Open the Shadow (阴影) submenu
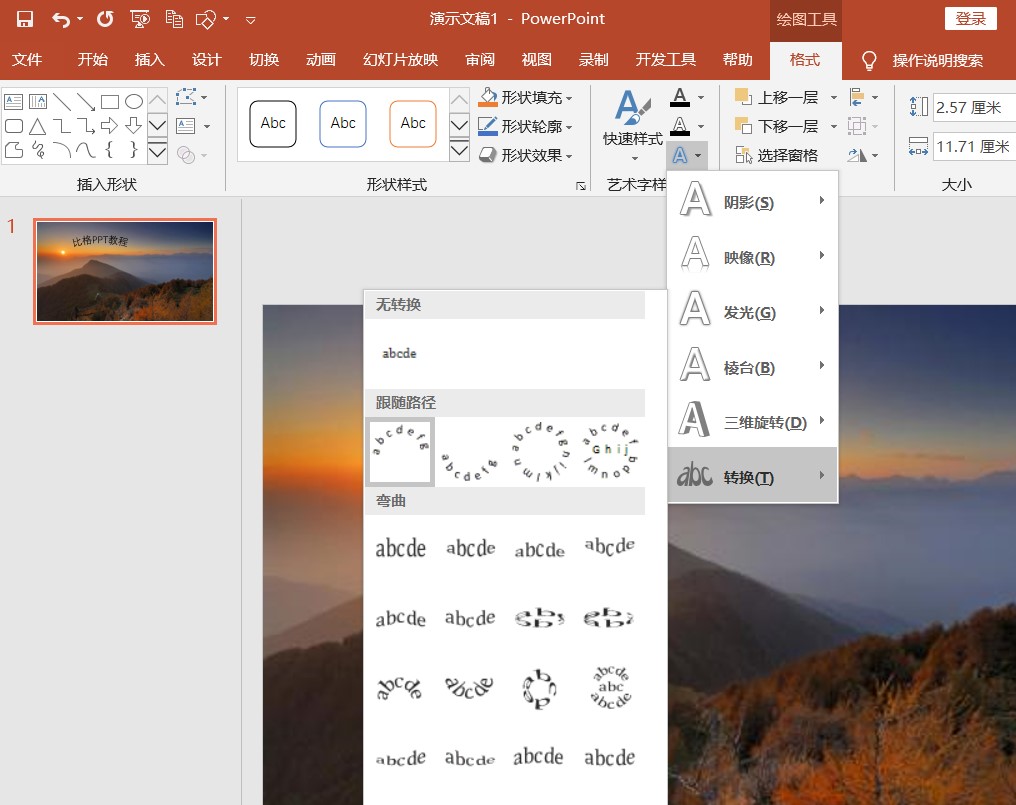 tap(752, 202)
